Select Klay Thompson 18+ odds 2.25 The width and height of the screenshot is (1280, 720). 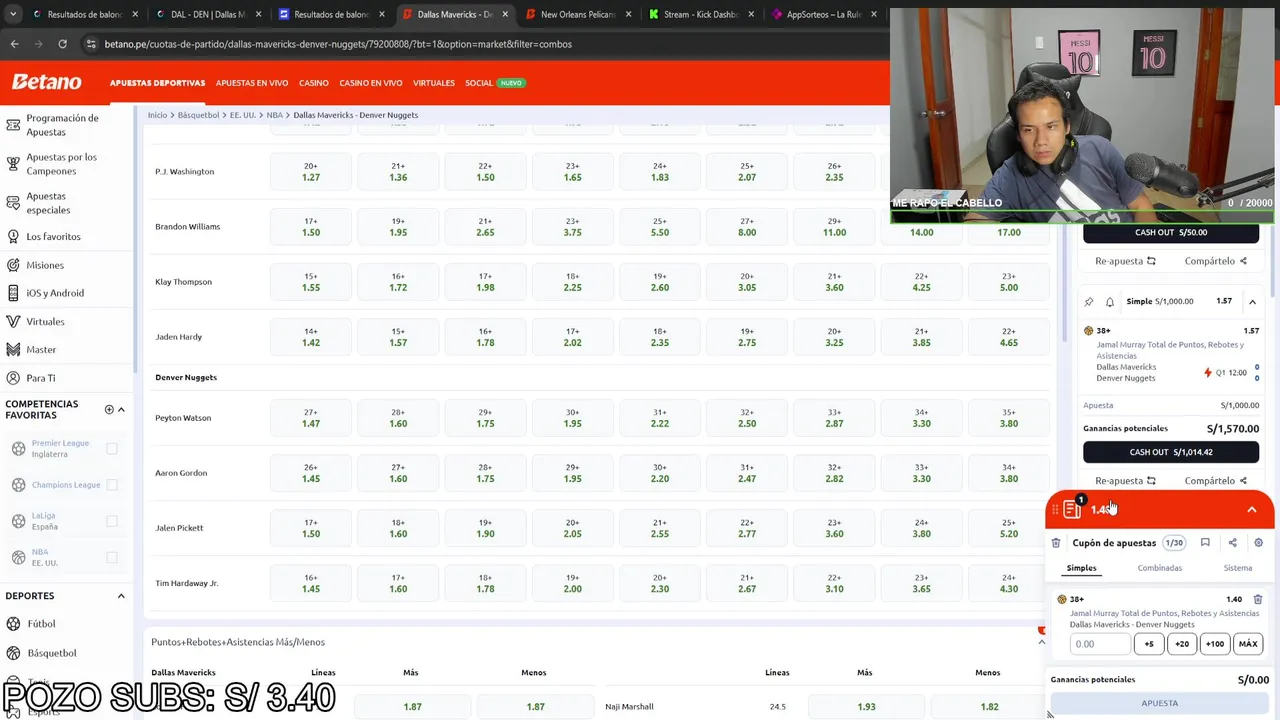point(572,282)
